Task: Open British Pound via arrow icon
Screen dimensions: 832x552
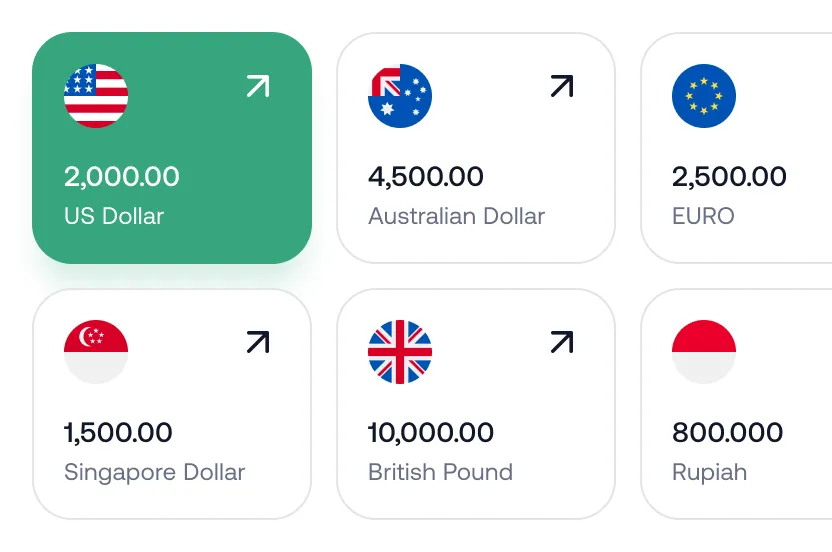Action: point(562,343)
